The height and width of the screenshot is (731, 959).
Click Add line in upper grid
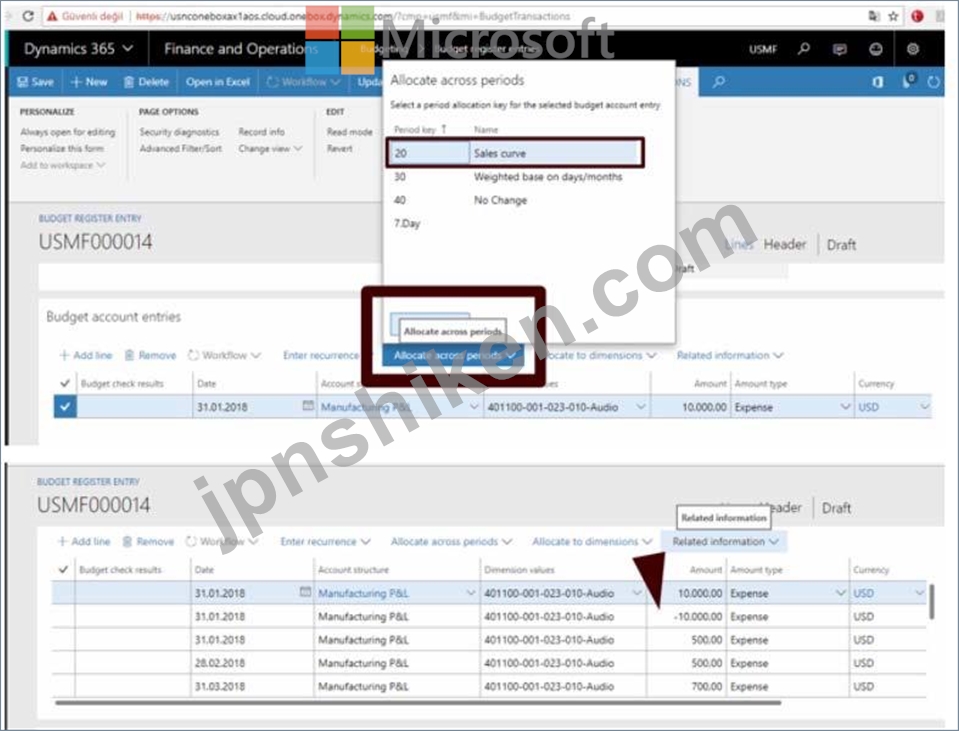click(x=86, y=355)
